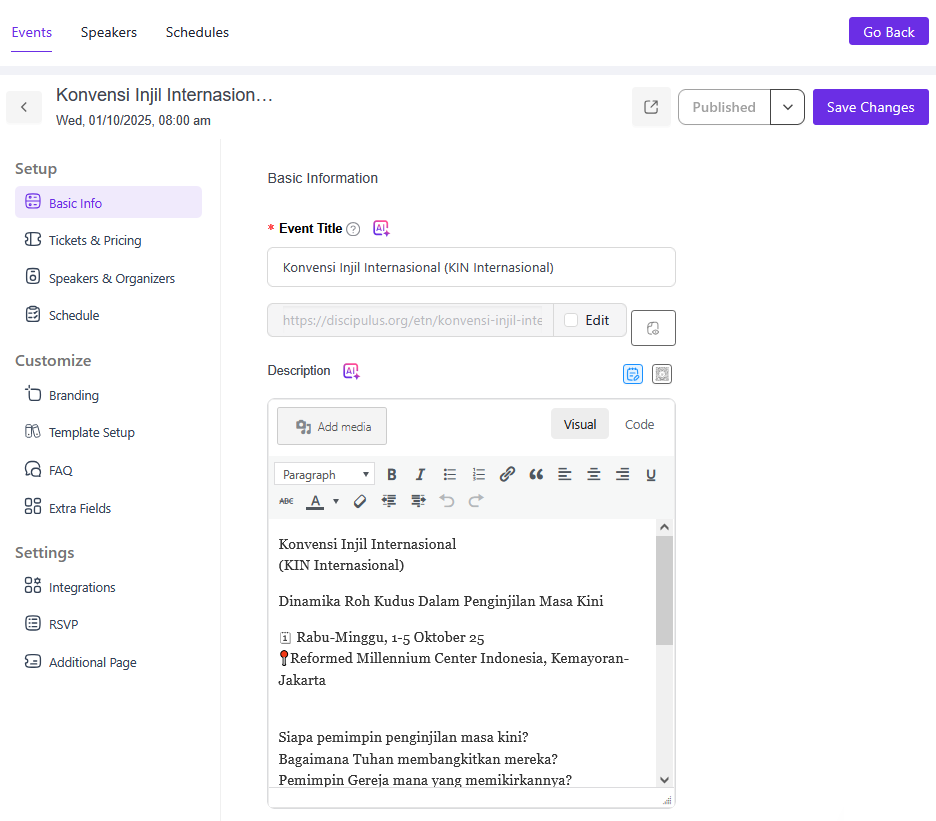This screenshot has width=936, height=821.
Task: Open the Paragraph format dropdown
Action: click(324, 475)
